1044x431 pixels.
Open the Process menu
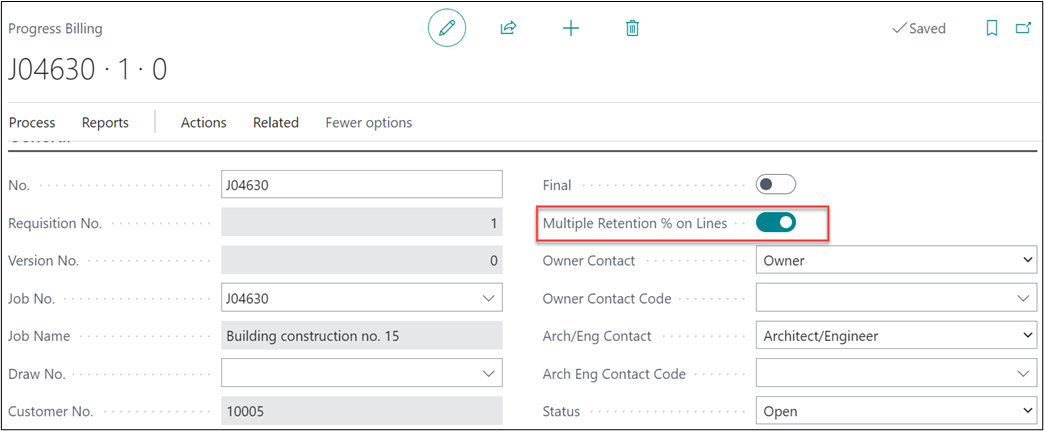pos(32,122)
